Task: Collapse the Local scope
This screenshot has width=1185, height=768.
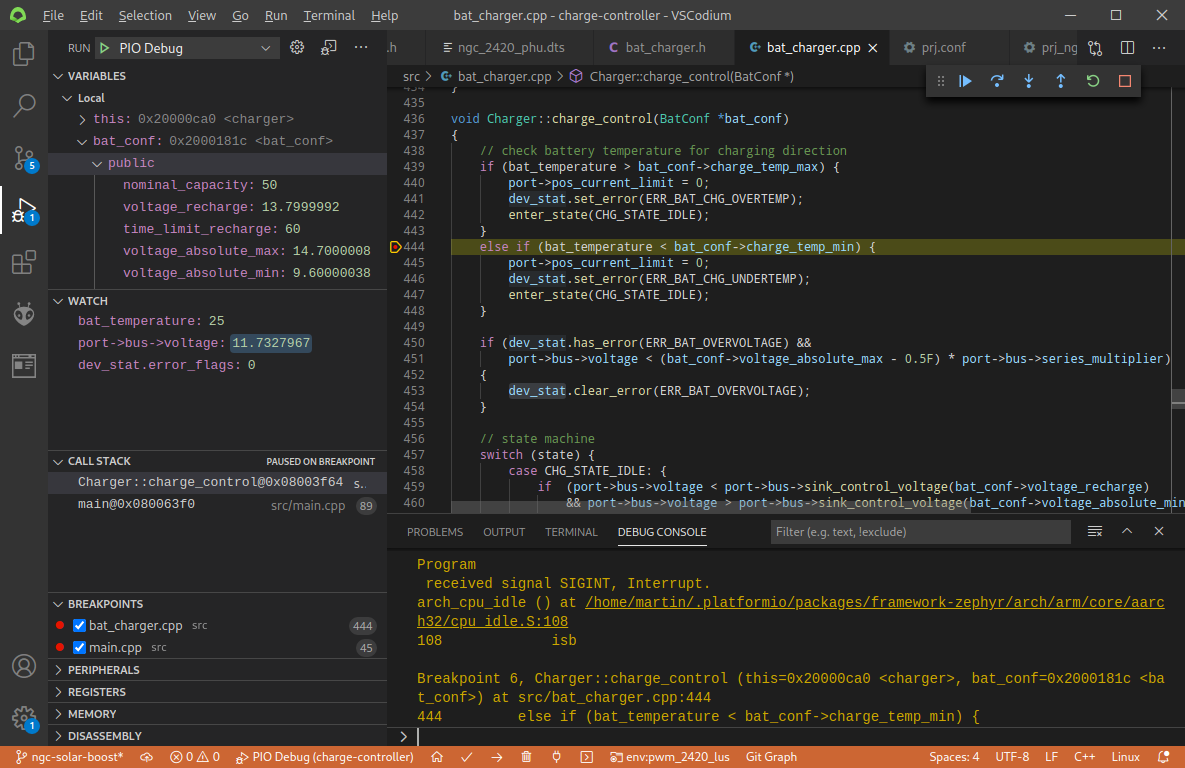Action: coord(67,98)
